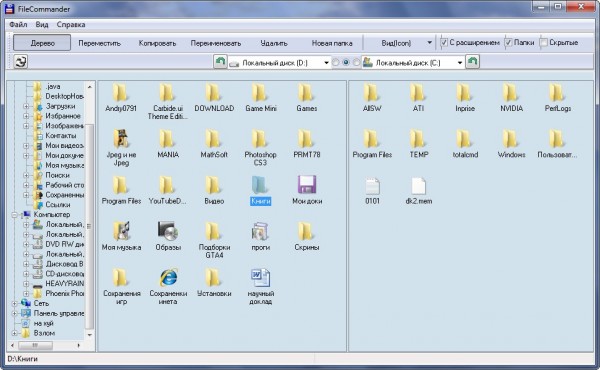Image resolution: width=600 pixels, height=370 pixels.
Task: Click the Копировать button
Action: 157,43
